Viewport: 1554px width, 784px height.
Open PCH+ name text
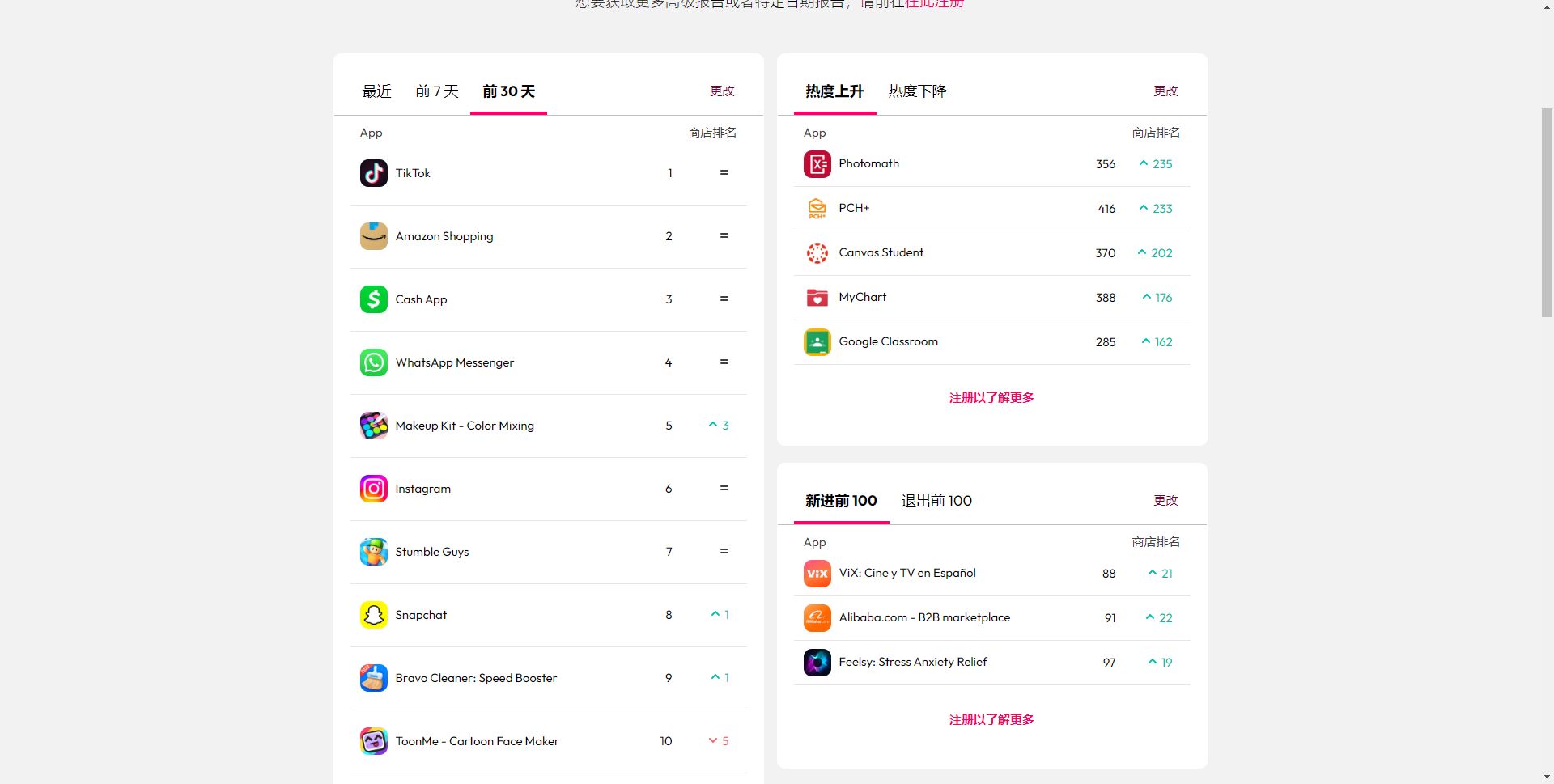point(854,208)
